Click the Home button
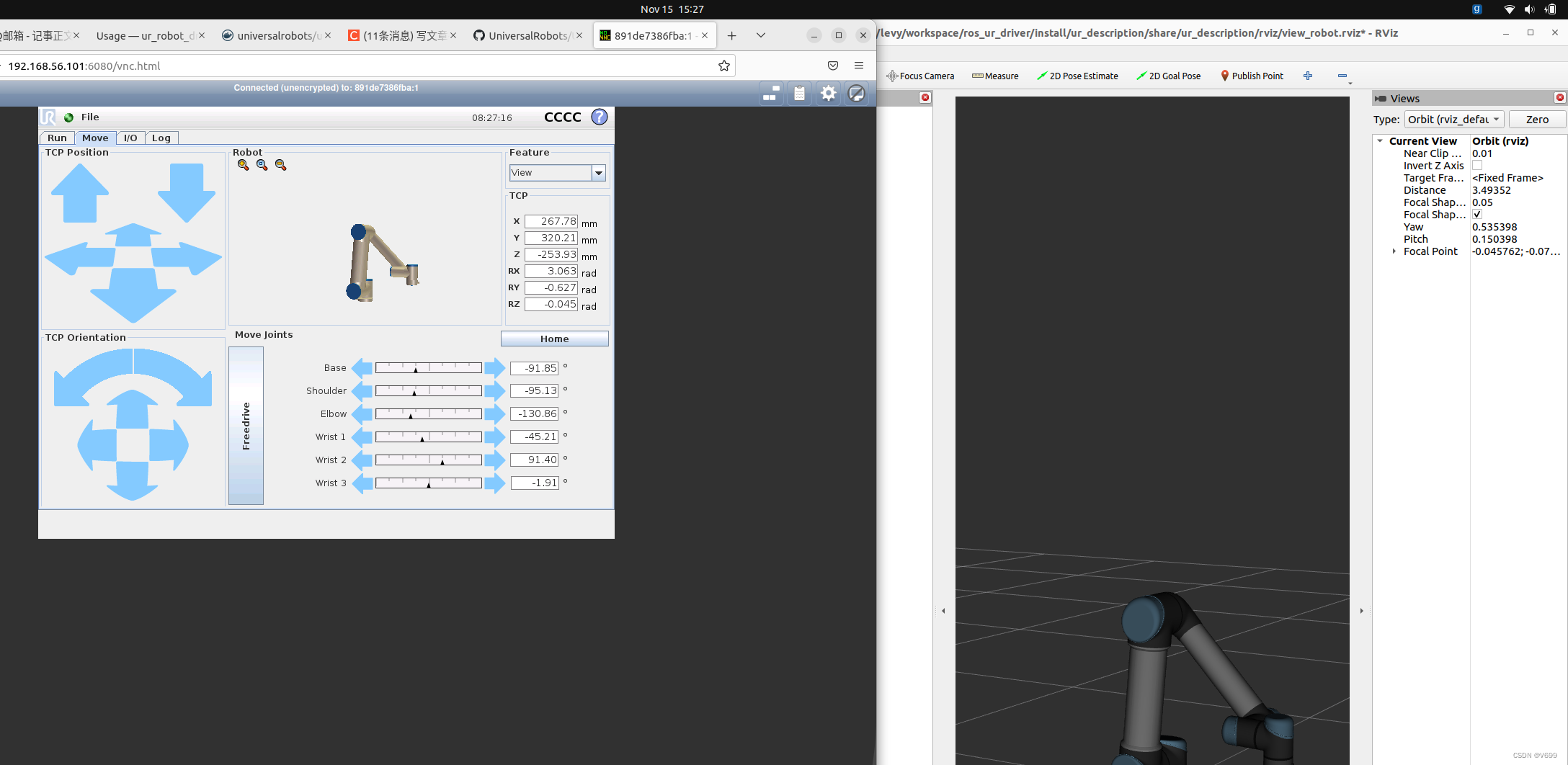 pyautogui.click(x=555, y=339)
